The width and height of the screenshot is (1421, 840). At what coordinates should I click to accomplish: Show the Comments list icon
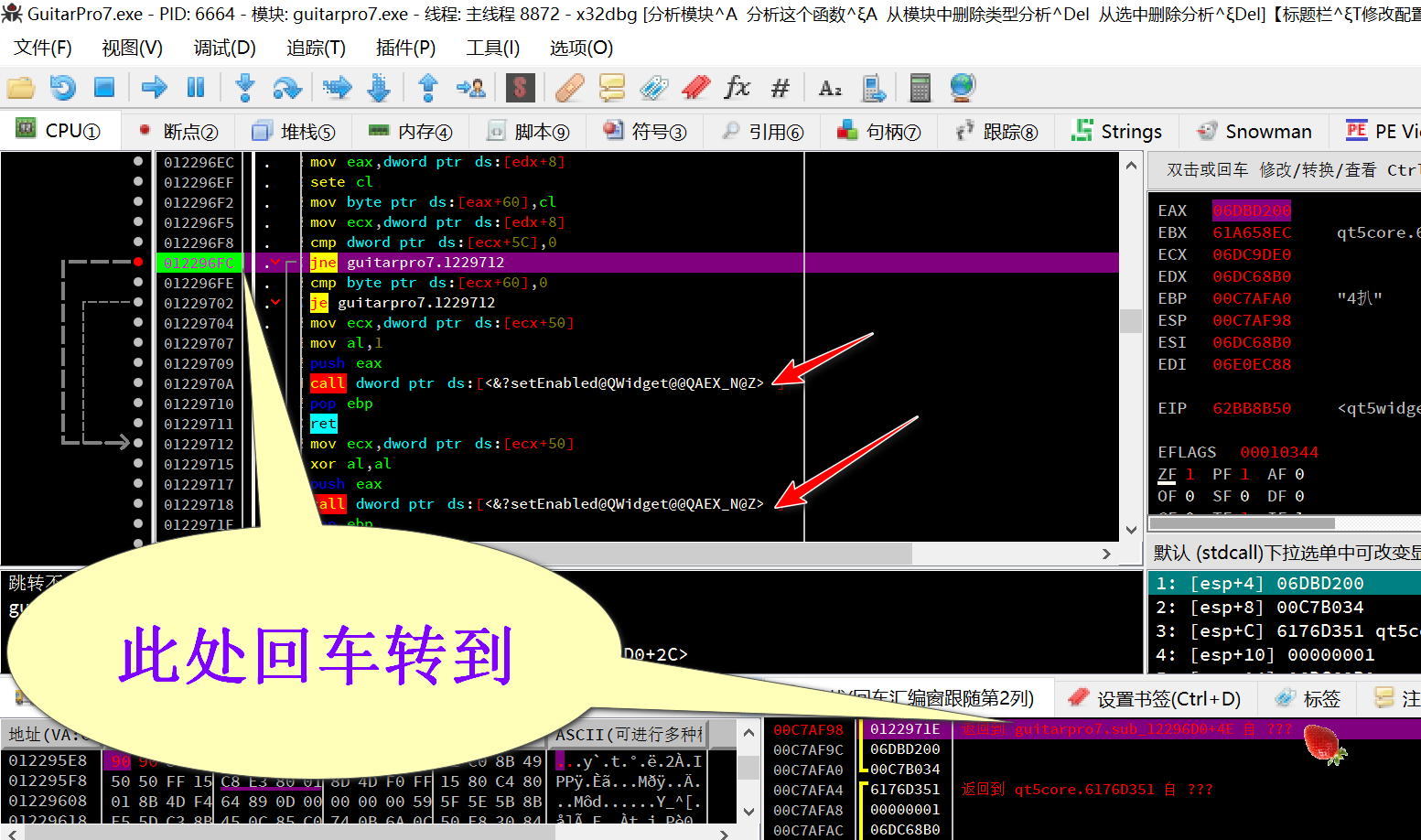coord(611,88)
